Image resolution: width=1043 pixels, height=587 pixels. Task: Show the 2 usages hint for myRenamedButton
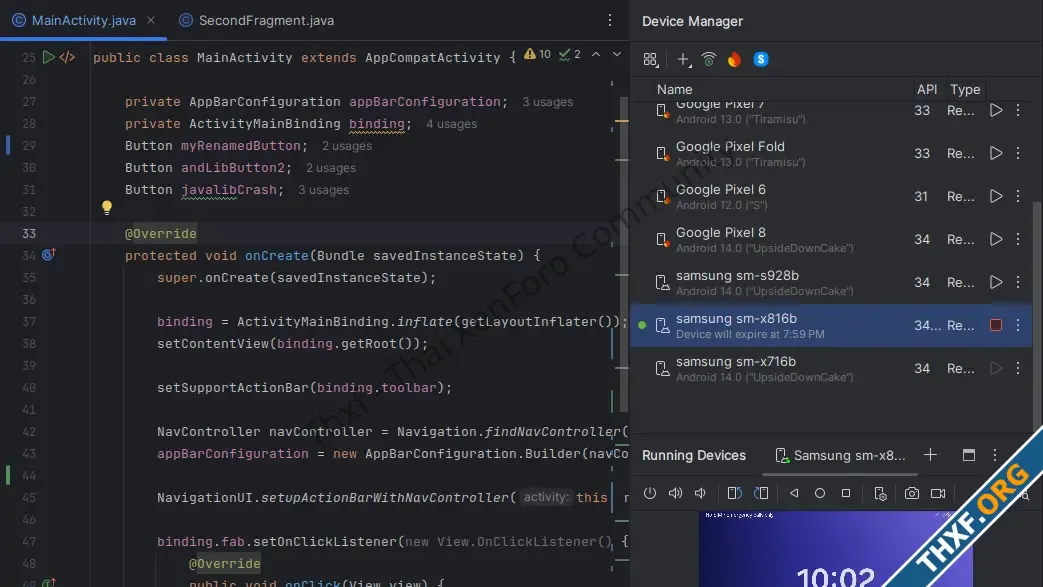click(x=347, y=146)
